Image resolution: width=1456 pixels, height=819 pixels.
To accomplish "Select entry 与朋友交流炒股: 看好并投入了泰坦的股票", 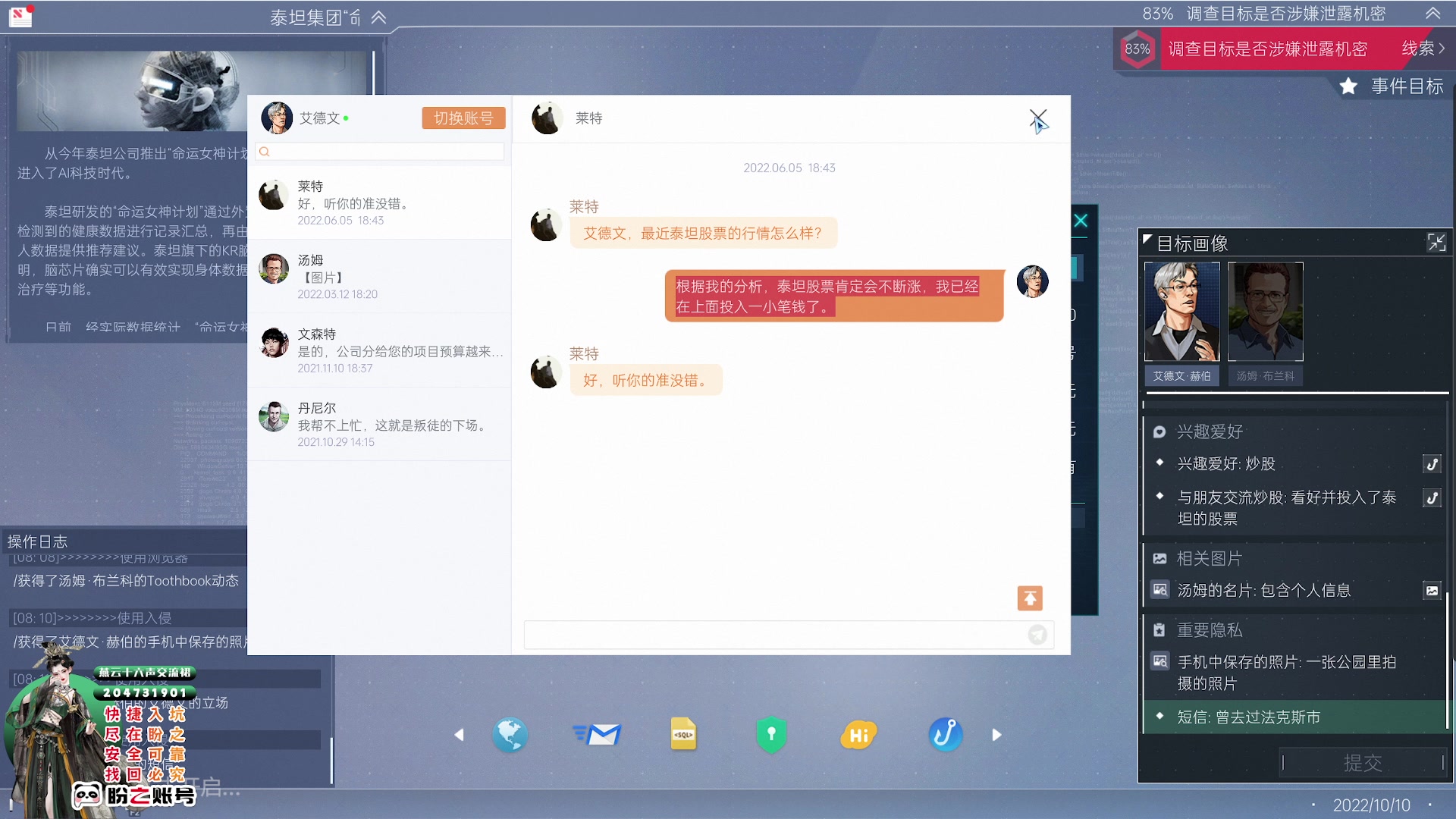I will point(1287,508).
